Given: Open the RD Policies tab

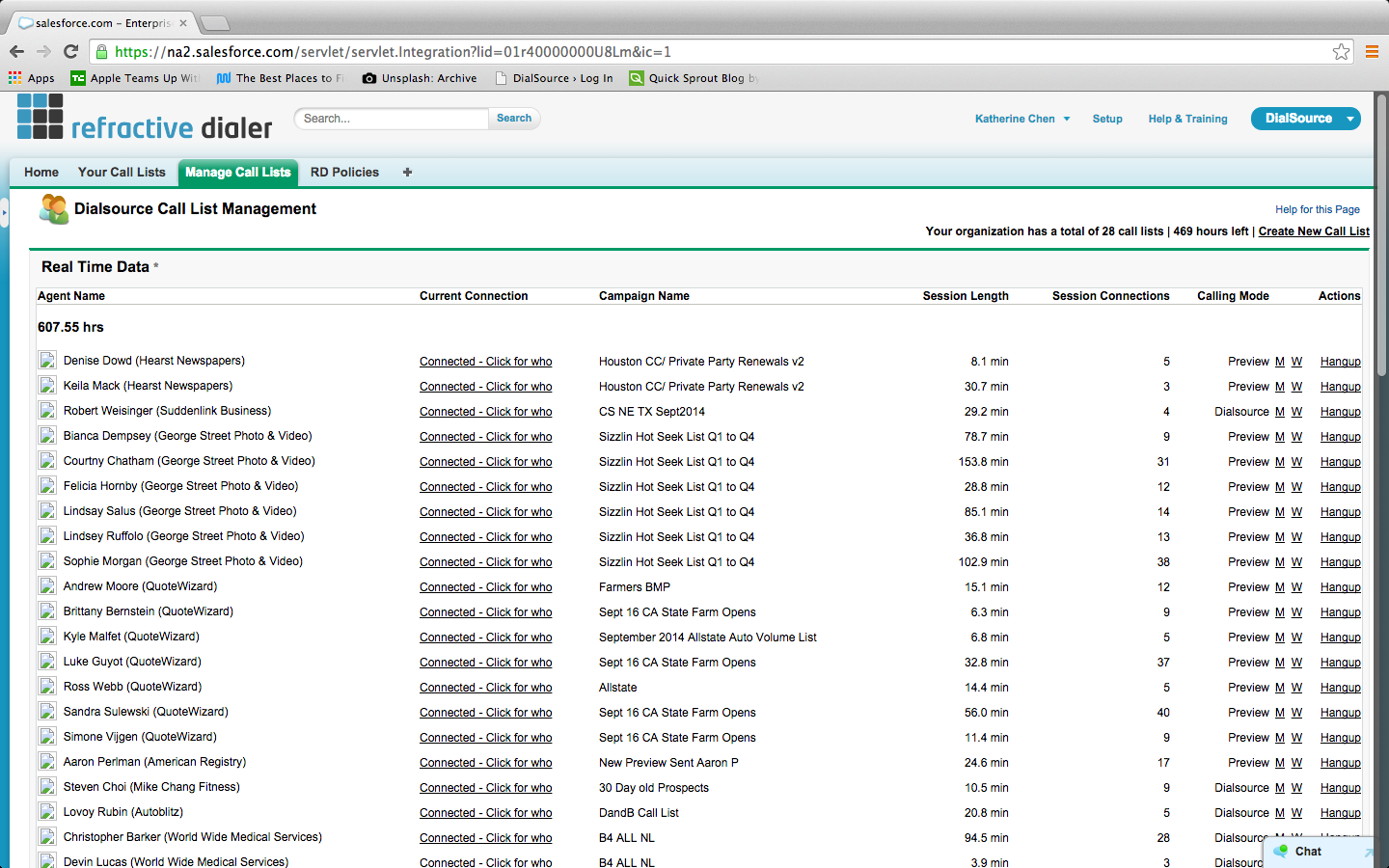Looking at the screenshot, I should 344,173.
